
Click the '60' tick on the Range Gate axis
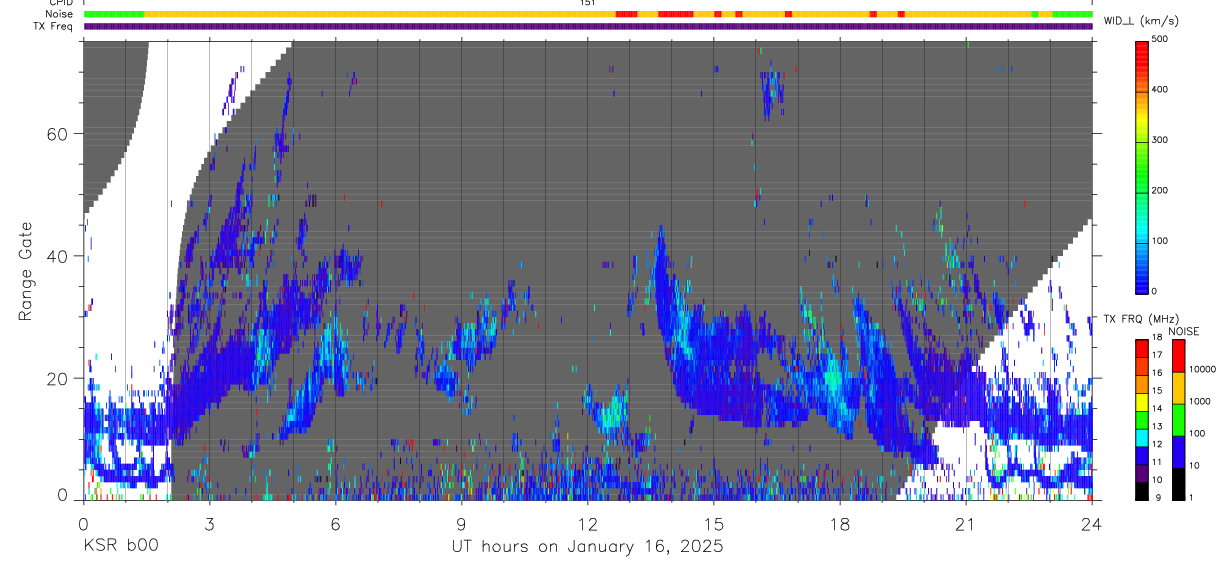pos(58,133)
